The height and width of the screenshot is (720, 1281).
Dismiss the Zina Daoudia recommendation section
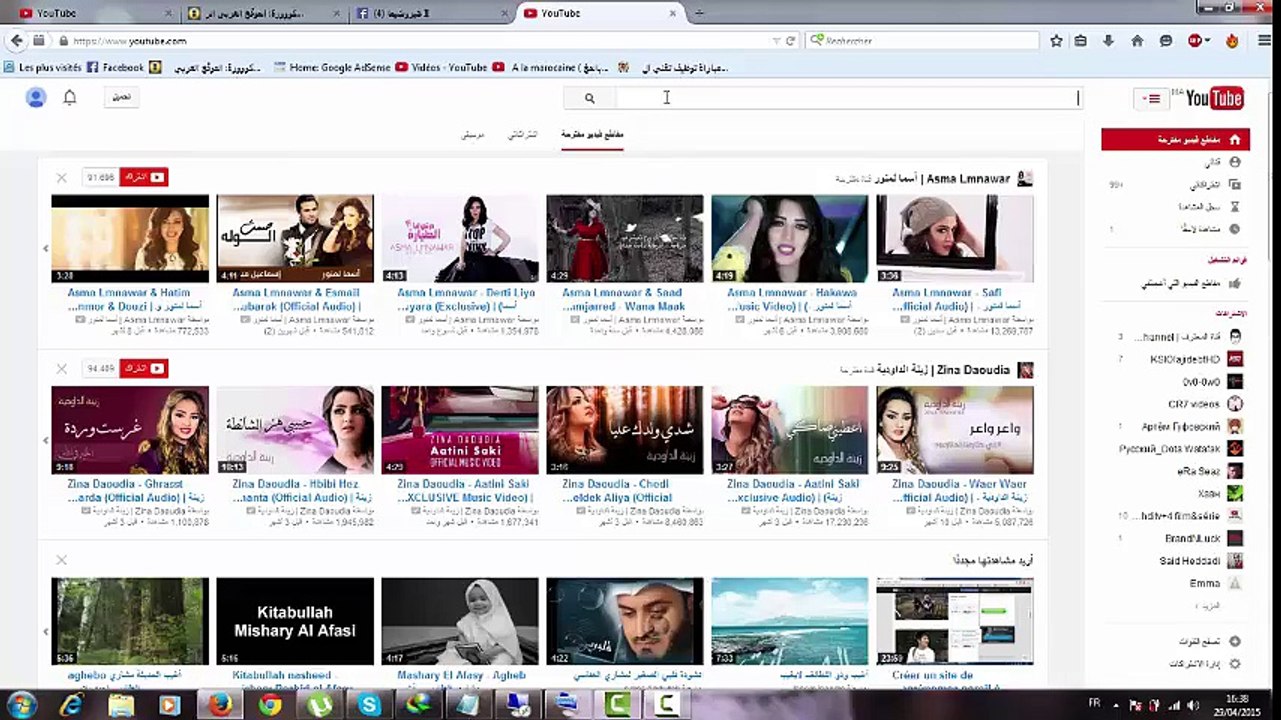tap(61, 369)
